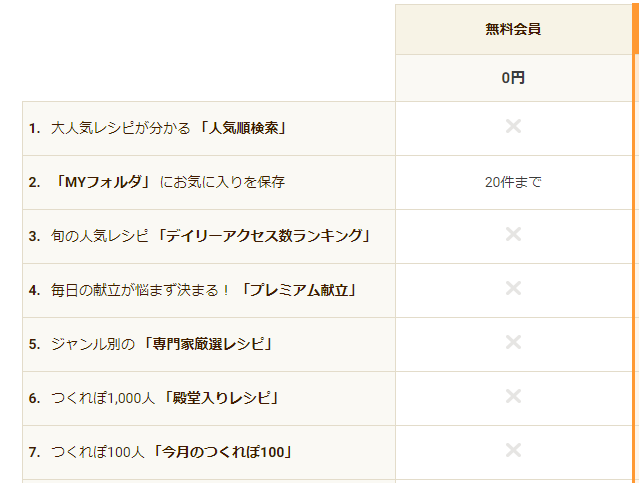Click the 20件まで cell
Image resolution: width=639 pixels, height=483 pixels.
(x=514, y=182)
